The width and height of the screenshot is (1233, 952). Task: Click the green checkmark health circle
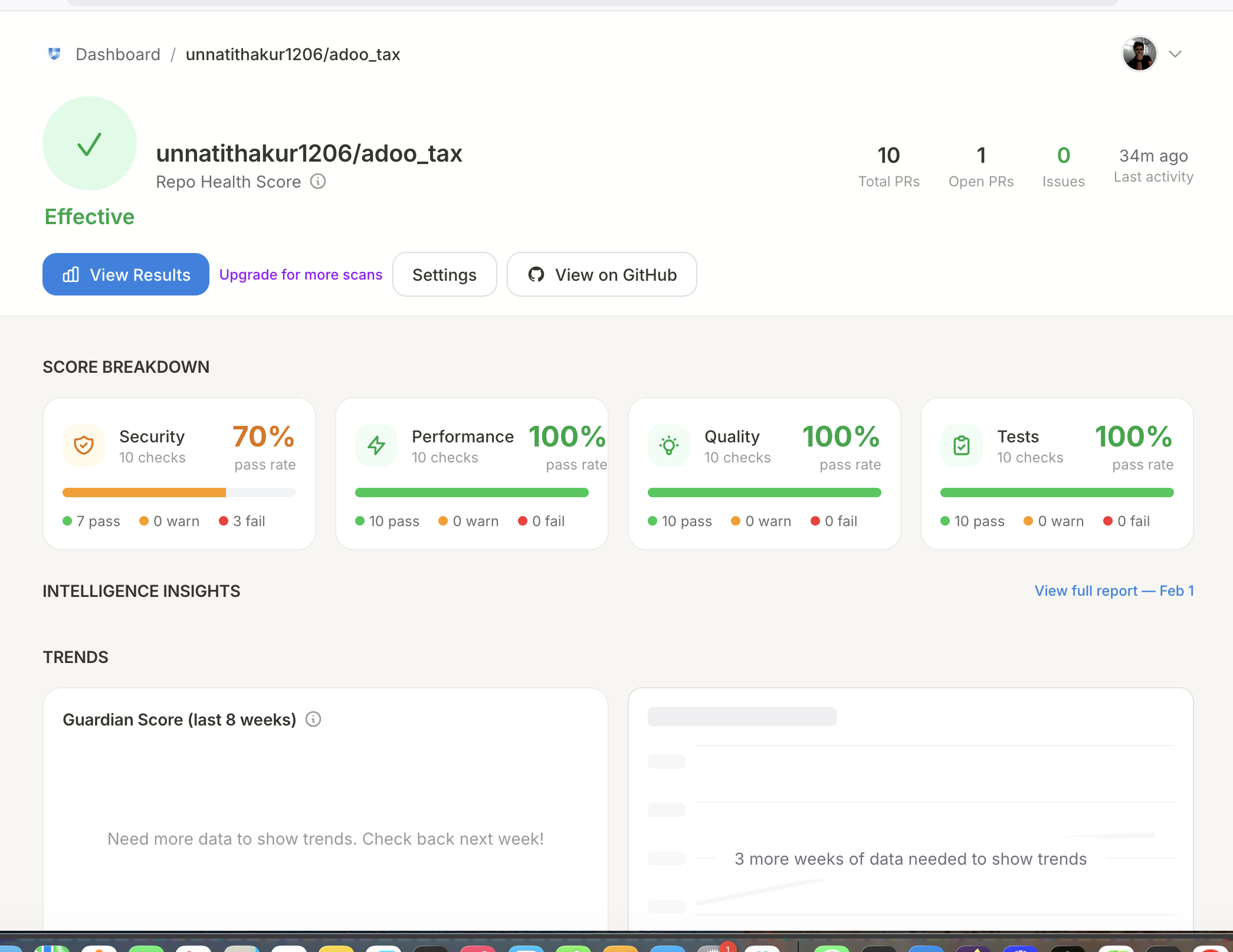point(90,143)
